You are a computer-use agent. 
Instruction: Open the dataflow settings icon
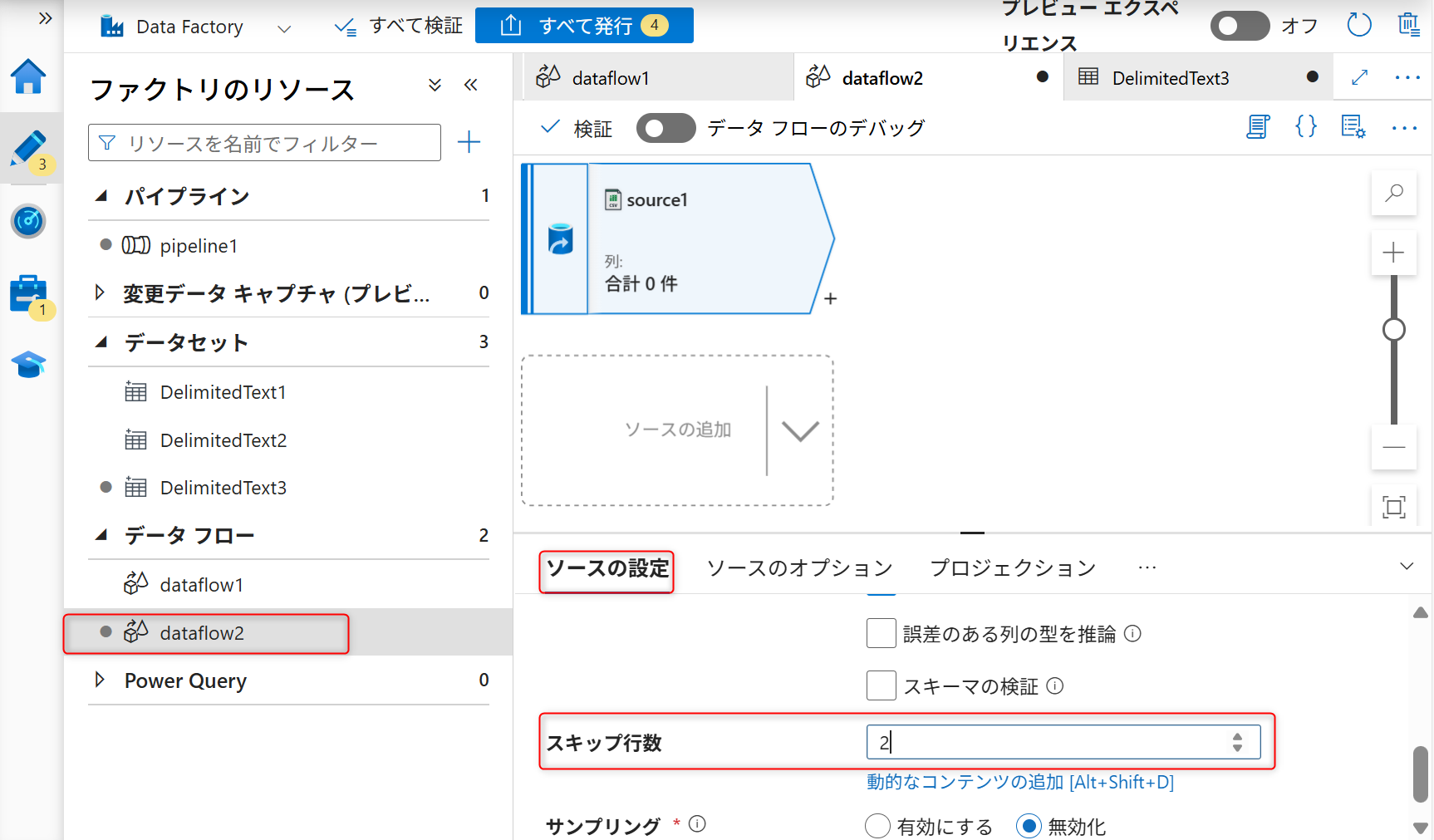tap(1353, 127)
